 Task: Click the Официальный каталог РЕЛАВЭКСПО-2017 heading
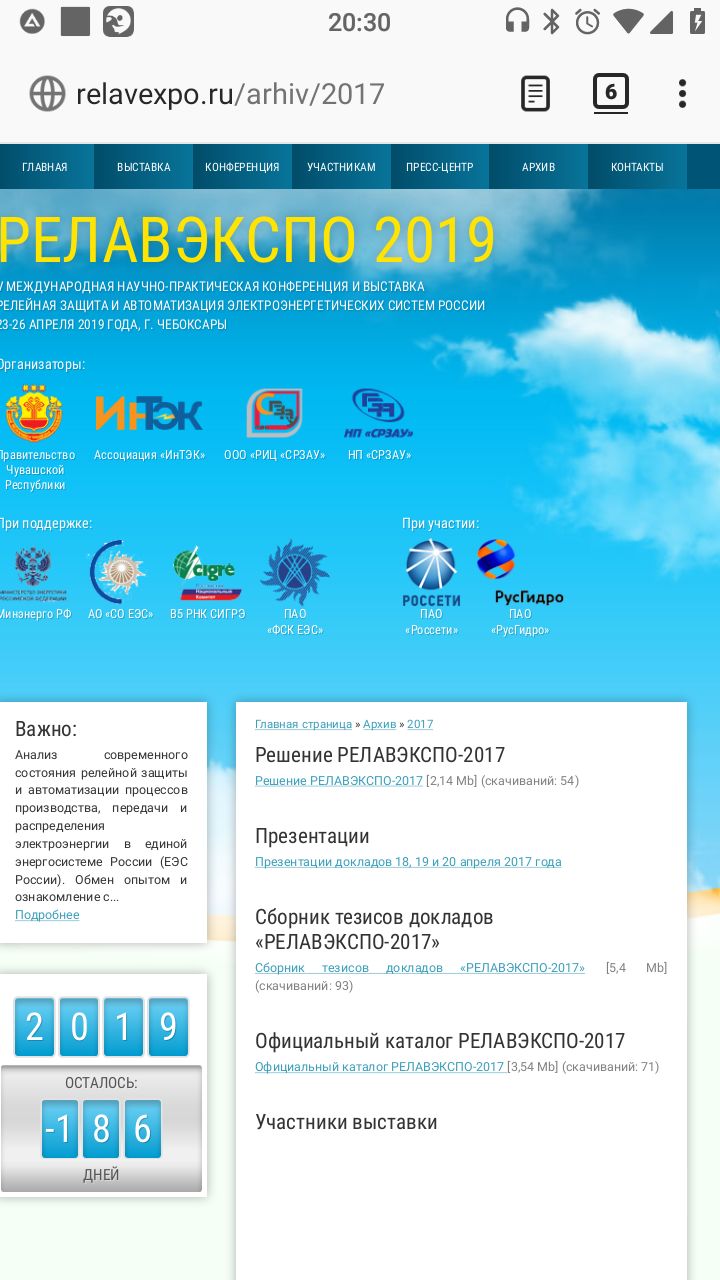point(440,1041)
